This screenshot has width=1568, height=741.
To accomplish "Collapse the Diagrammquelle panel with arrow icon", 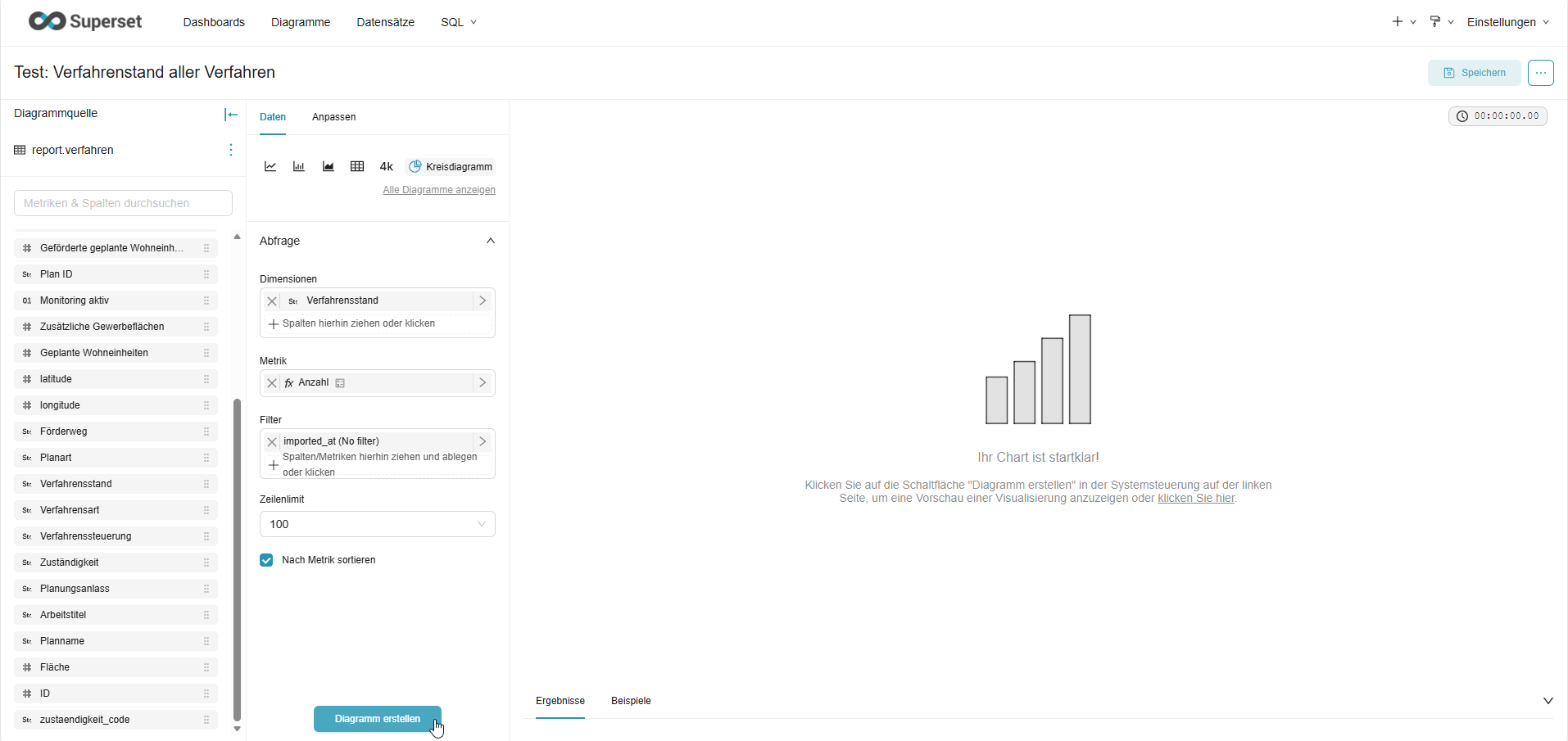I will (x=231, y=115).
